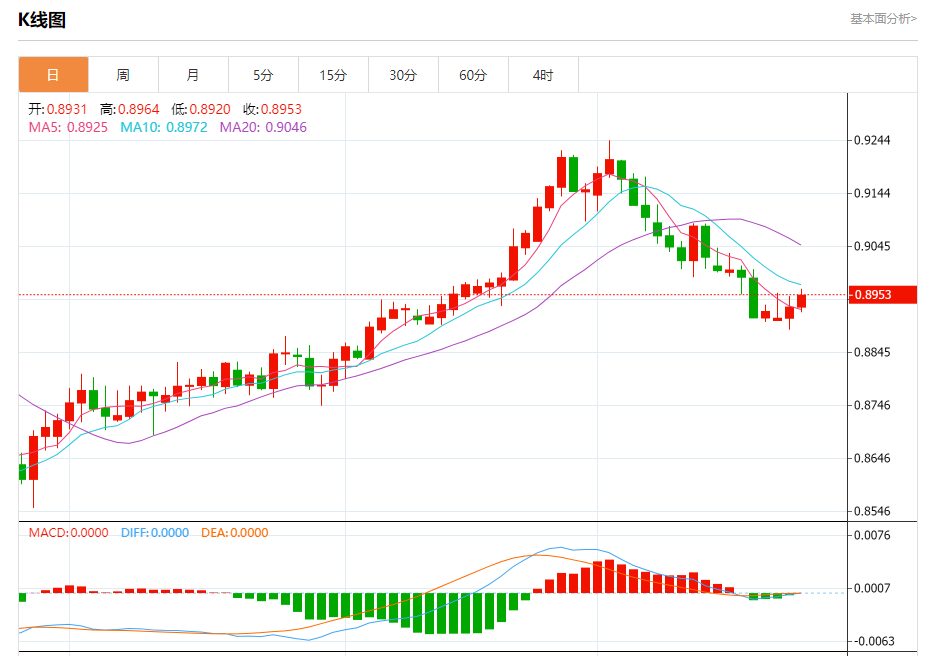This screenshot has height=656, width=929.
Task: Switch to the 周 weekly tab
Action: tap(123, 75)
